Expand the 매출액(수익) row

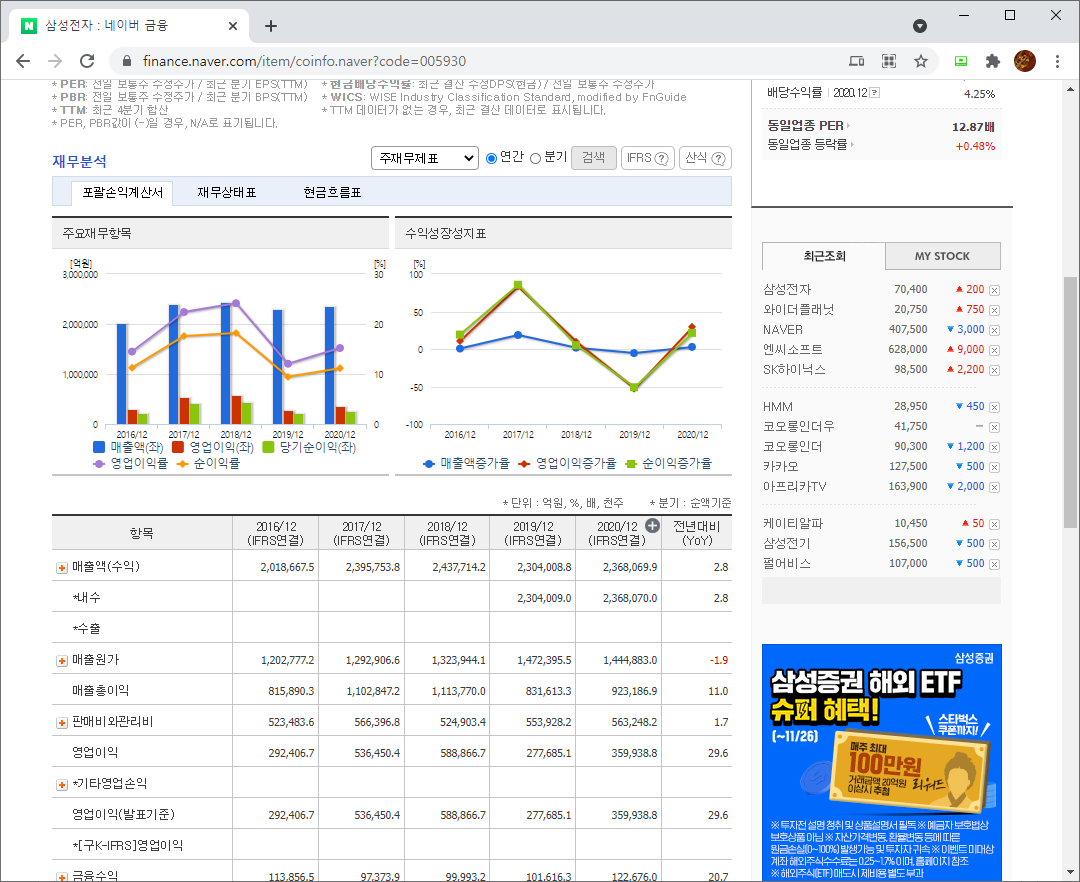(62, 568)
